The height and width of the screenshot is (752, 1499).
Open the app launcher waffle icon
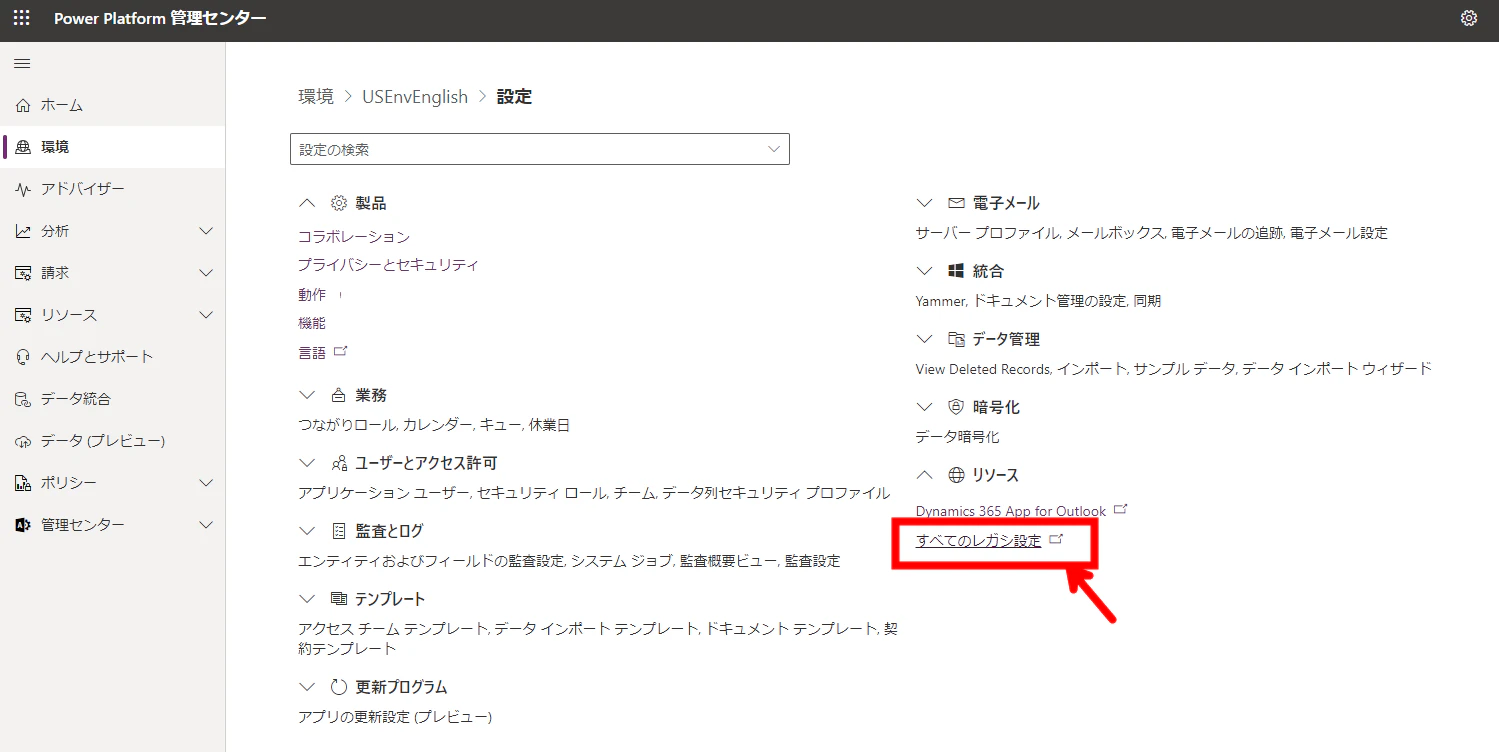pos(21,18)
